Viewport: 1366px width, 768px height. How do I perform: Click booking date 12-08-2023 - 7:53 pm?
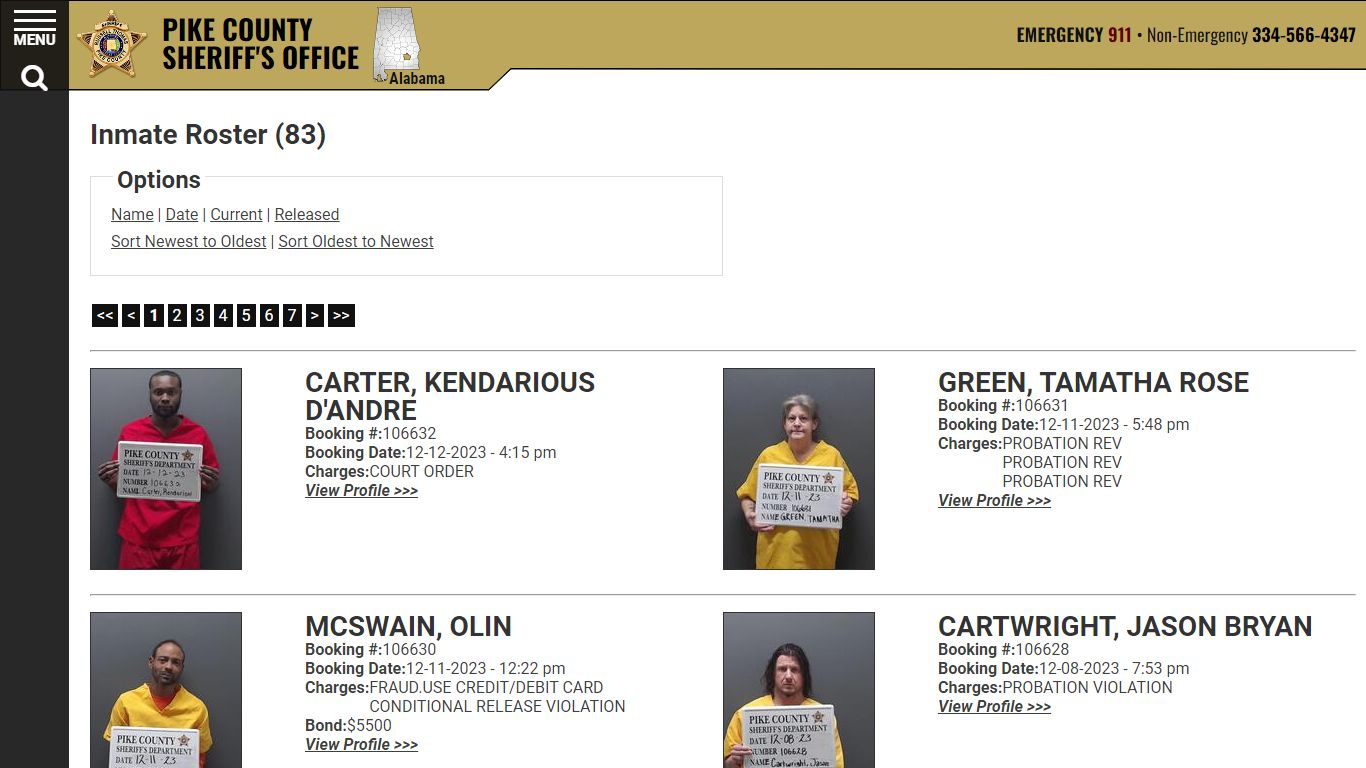pyautogui.click(x=1114, y=668)
